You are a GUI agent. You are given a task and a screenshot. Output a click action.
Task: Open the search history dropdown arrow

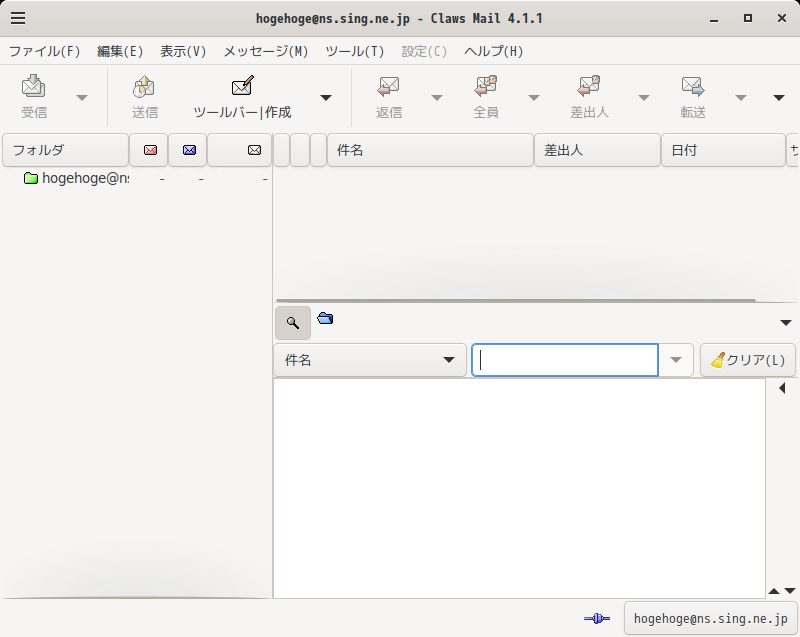click(x=676, y=361)
